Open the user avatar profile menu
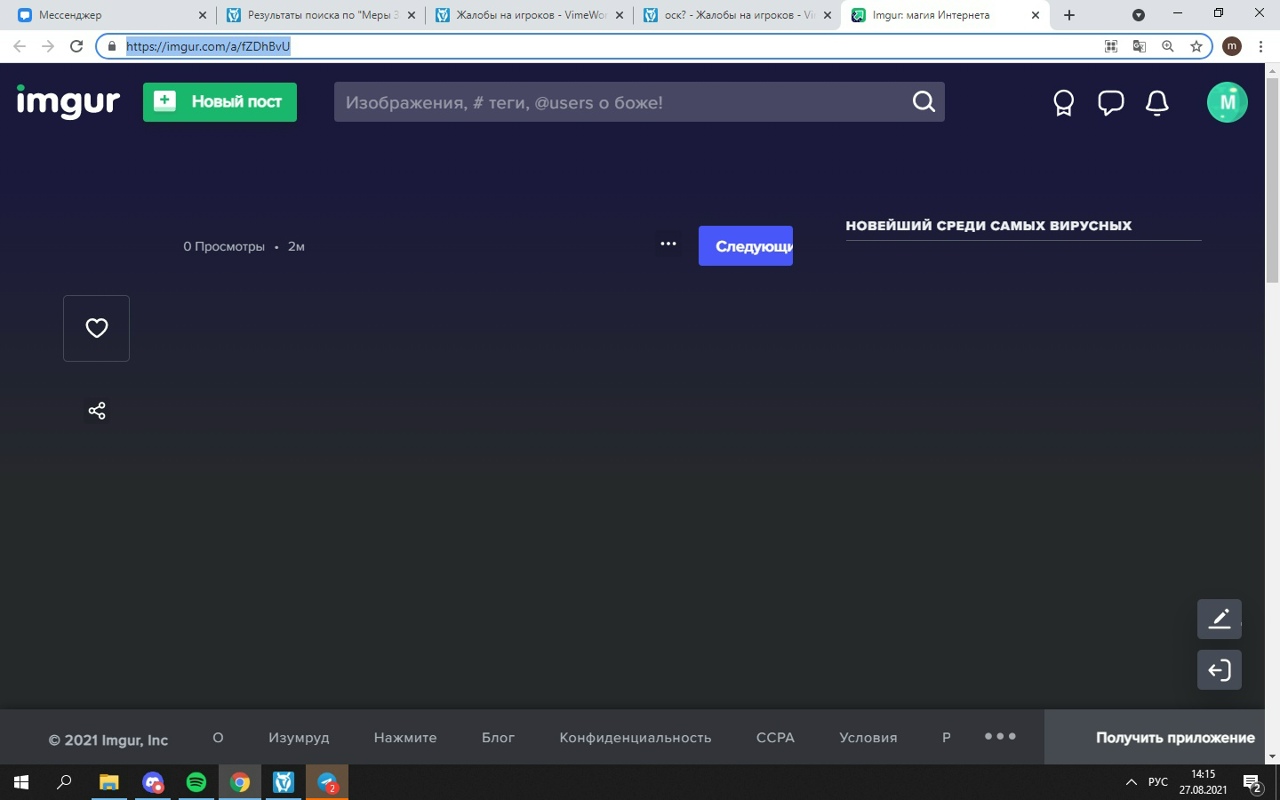This screenshot has width=1280, height=800. (1227, 102)
